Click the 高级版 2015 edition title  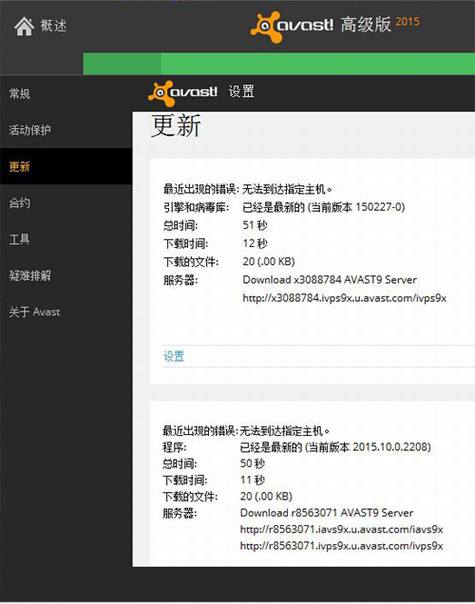pyautogui.click(x=380, y=24)
